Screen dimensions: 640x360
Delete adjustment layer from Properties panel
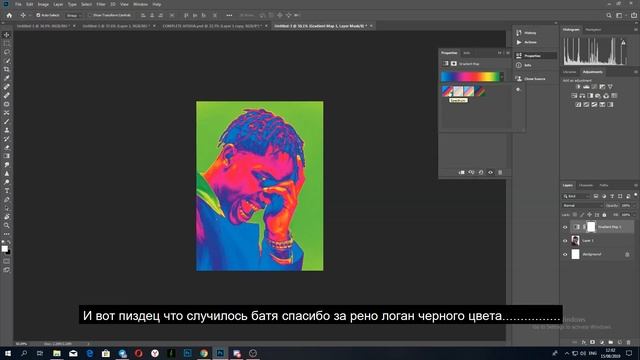(500, 172)
